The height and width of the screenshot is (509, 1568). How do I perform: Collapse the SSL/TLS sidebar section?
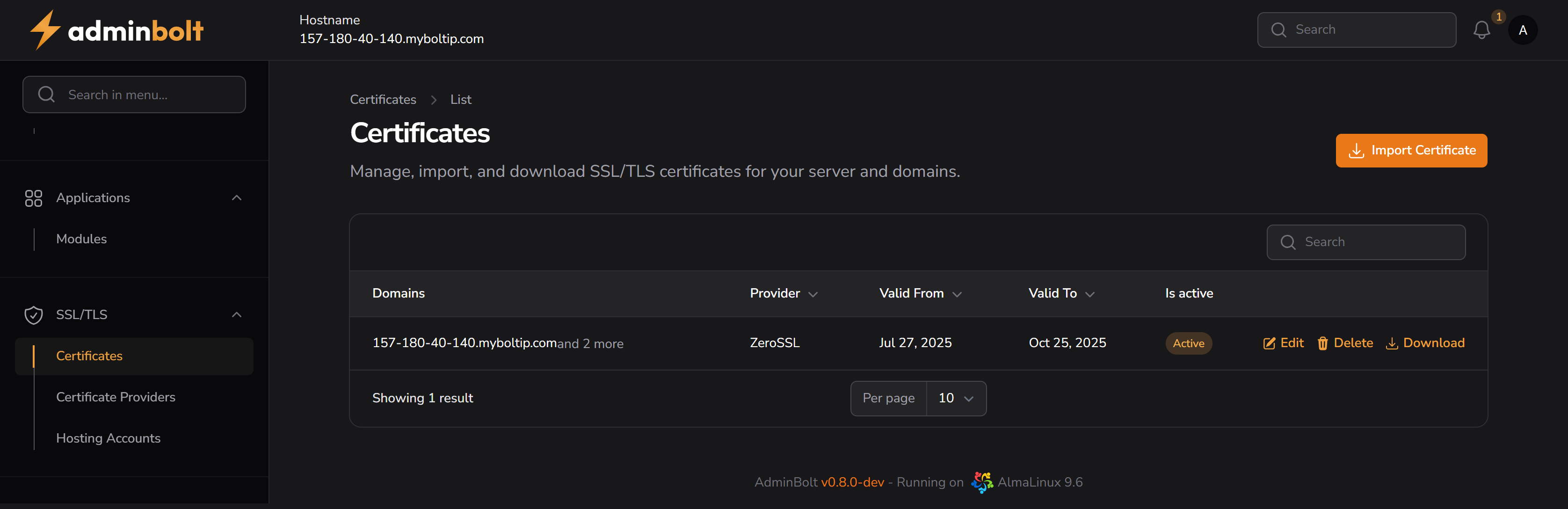pos(237,315)
